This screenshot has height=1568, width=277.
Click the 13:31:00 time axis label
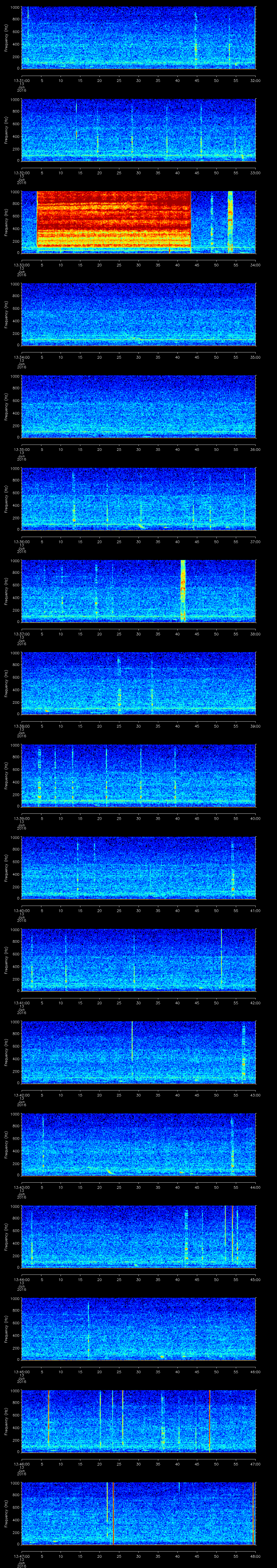point(21,80)
